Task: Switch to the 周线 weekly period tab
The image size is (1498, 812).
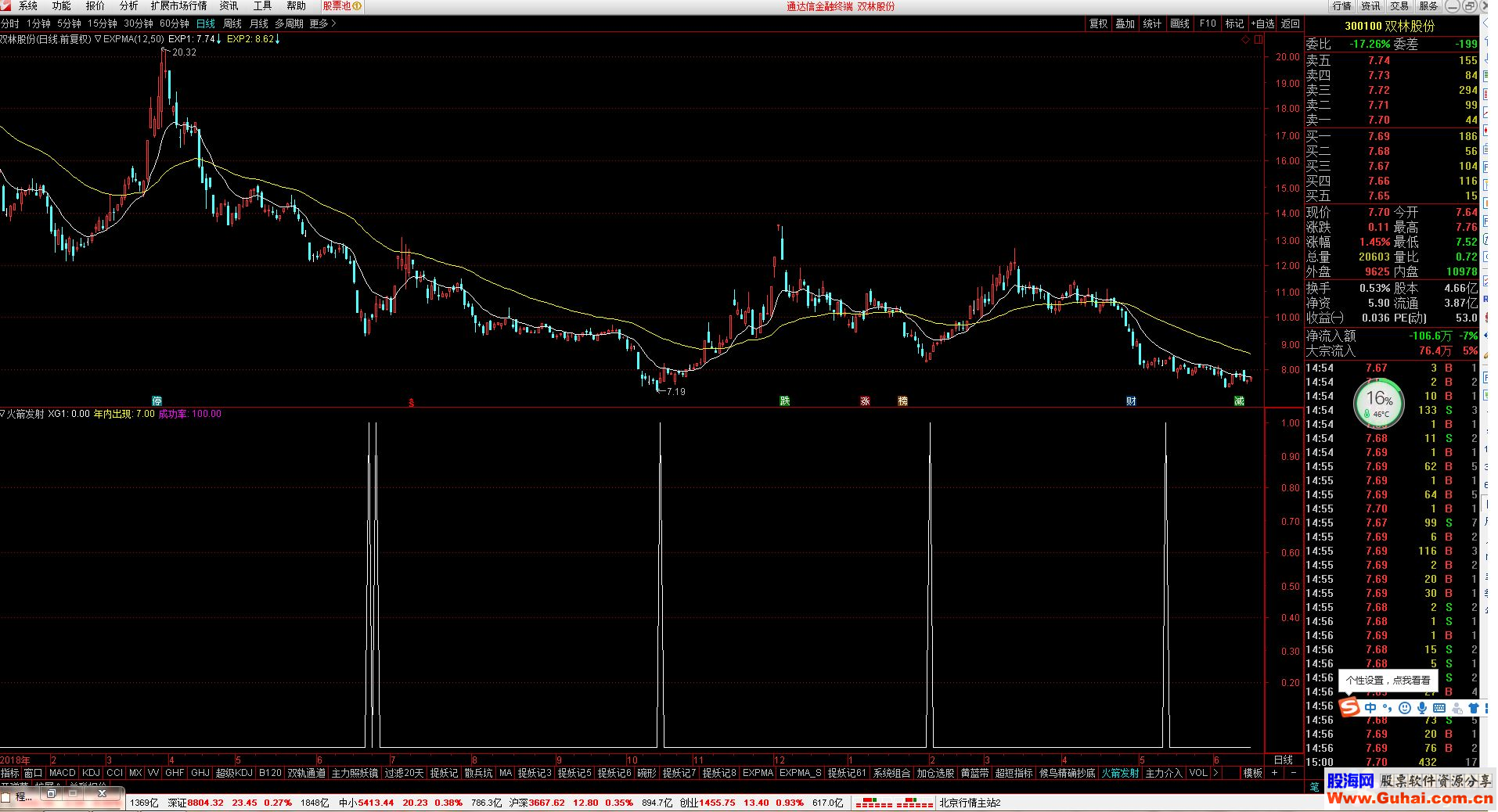Action: point(232,23)
